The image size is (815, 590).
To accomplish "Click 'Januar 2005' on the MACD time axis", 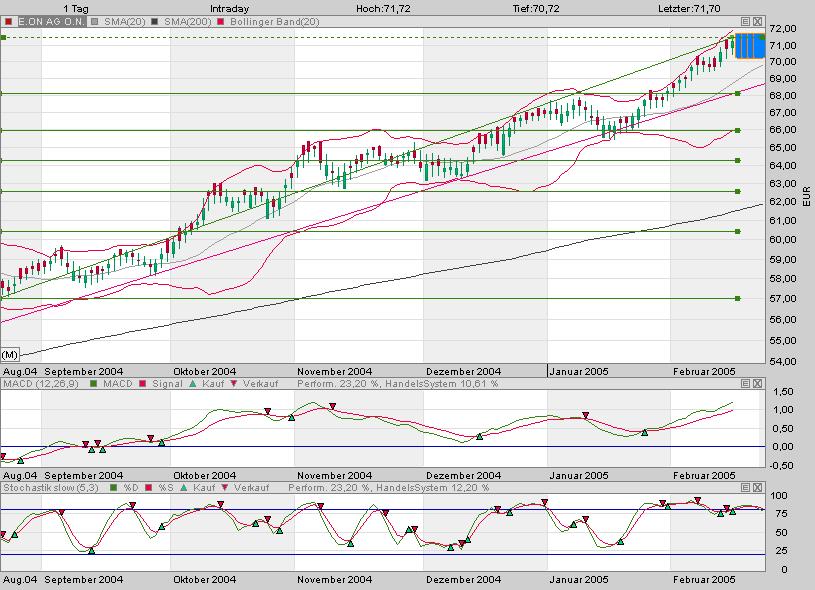I will pos(579,475).
